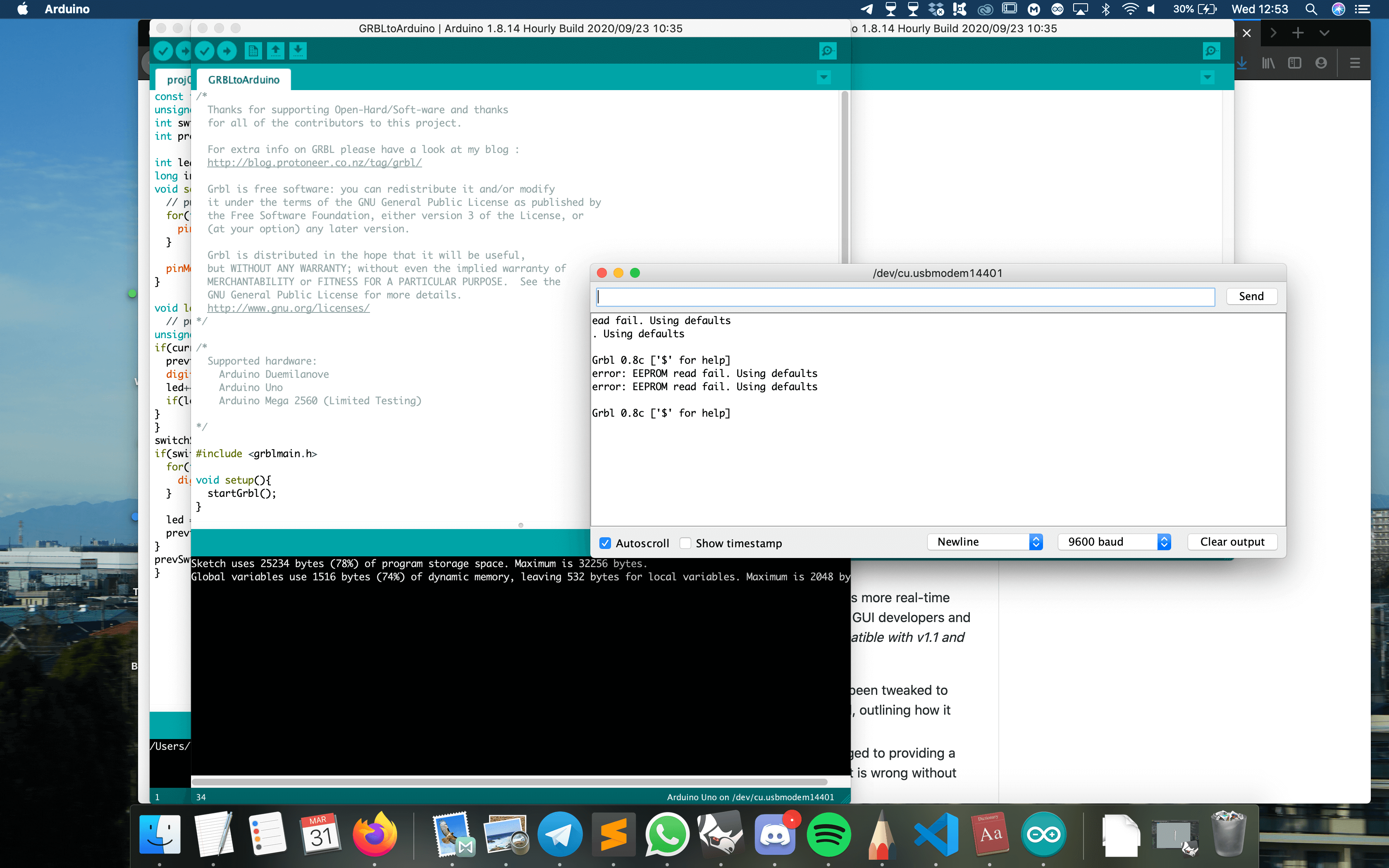Screen dimensions: 1389x868
Task: Open Serial Monitor icon in the rear Arduino window
Action: point(1211,51)
